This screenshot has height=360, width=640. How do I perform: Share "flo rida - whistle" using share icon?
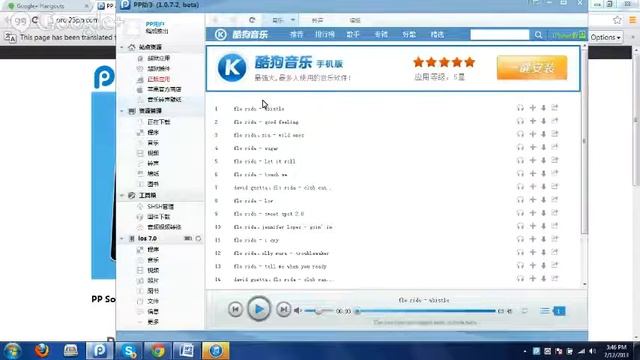pyautogui.click(x=554, y=108)
